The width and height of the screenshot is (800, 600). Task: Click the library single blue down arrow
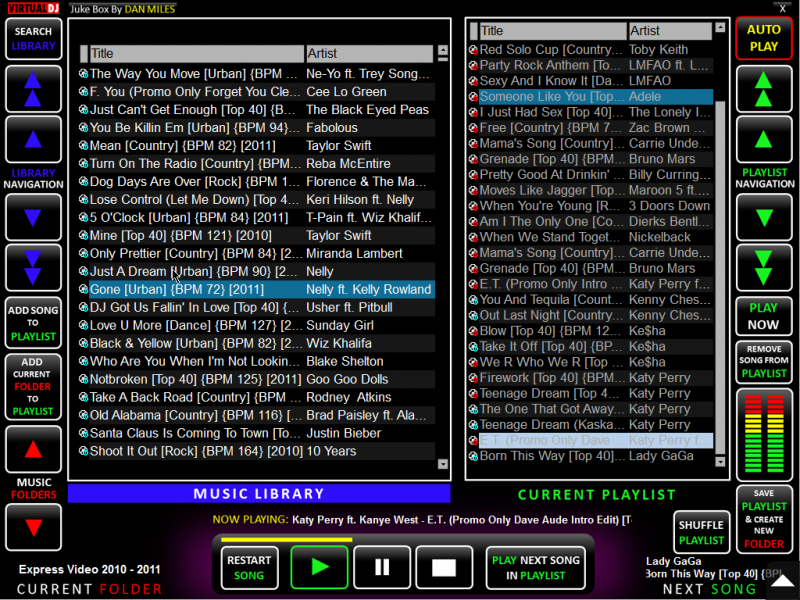click(33, 217)
